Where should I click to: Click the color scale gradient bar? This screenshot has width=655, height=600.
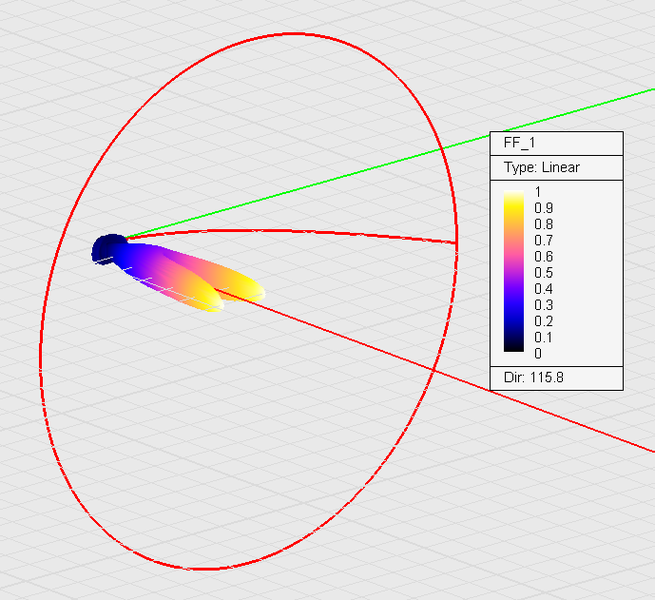click(513, 271)
